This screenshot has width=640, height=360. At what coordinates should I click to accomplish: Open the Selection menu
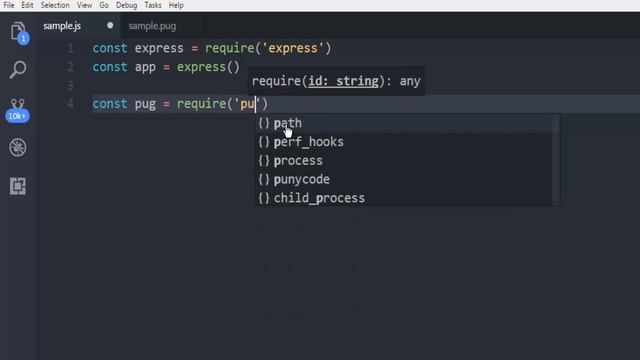pyautogui.click(x=55, y=5)
